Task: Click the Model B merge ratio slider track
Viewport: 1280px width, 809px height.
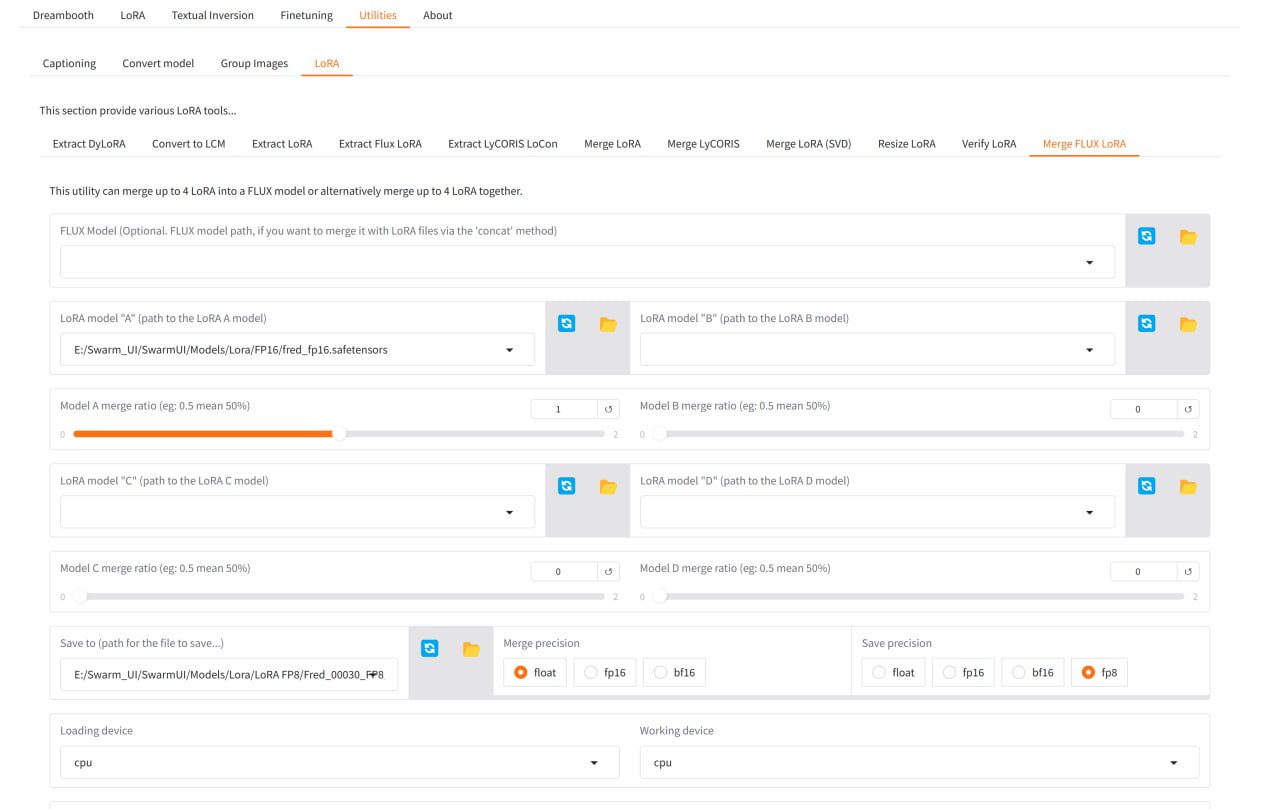Action: pyautogui.click(x=918, y=434)
